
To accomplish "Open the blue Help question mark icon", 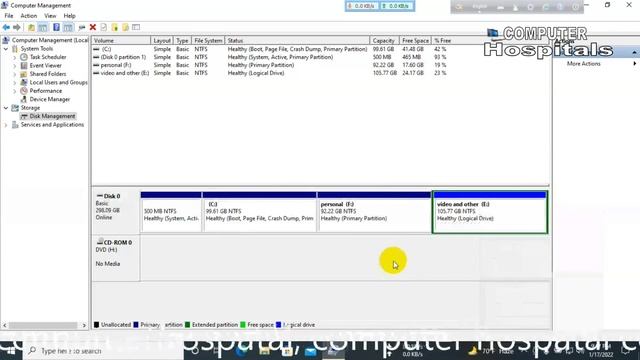I will [56, 27].
